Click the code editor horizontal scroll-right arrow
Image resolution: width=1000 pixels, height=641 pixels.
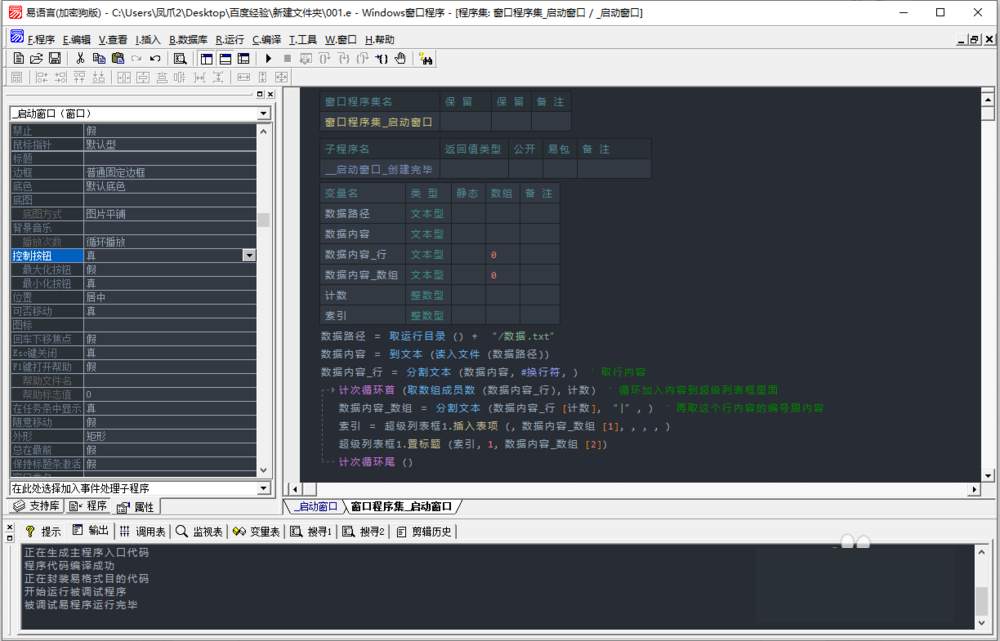coord(974,489)
